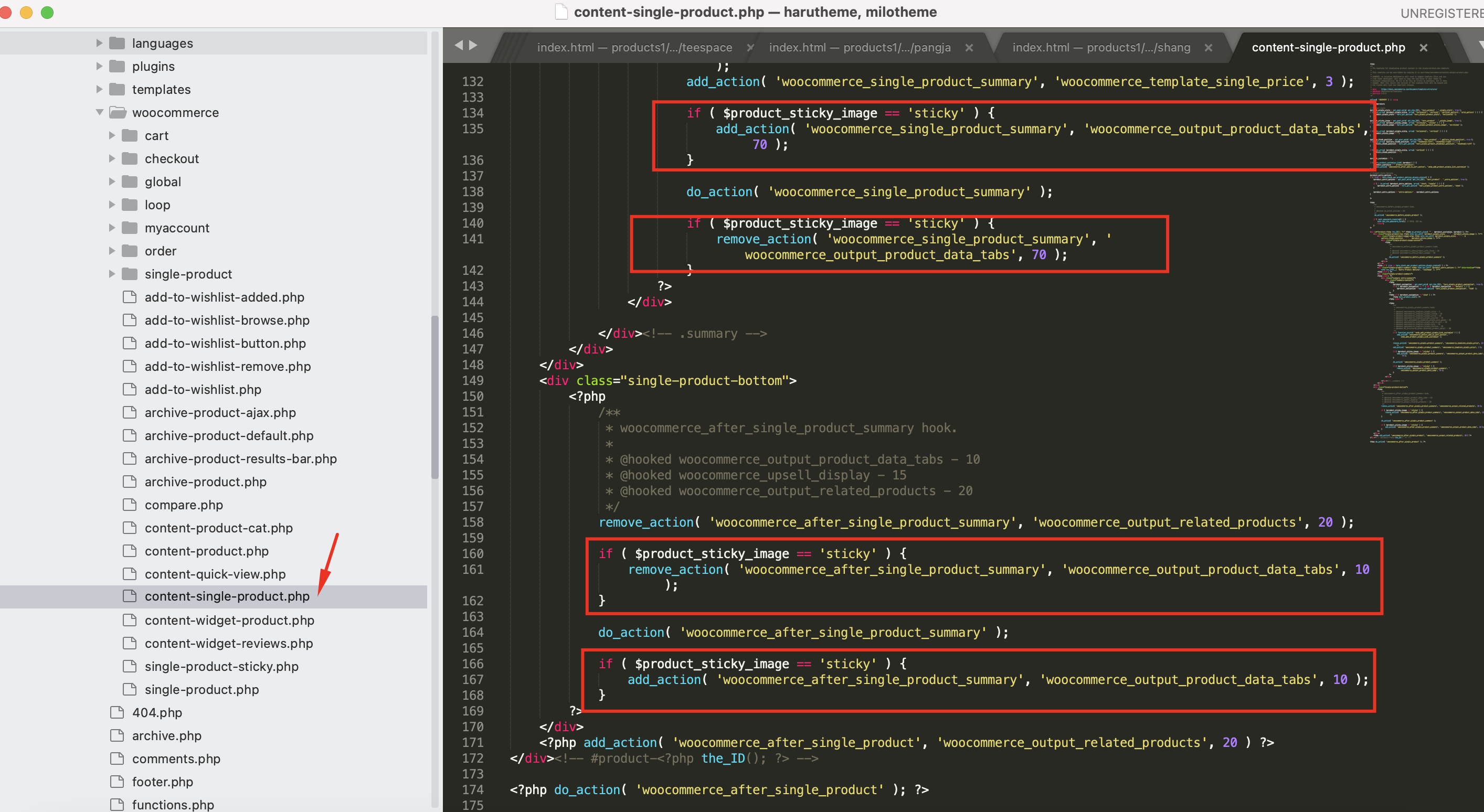This screenshot has width=1484, height=812.
Task: Go to previous tab with left arrow
Action: [x=459, y=45]
